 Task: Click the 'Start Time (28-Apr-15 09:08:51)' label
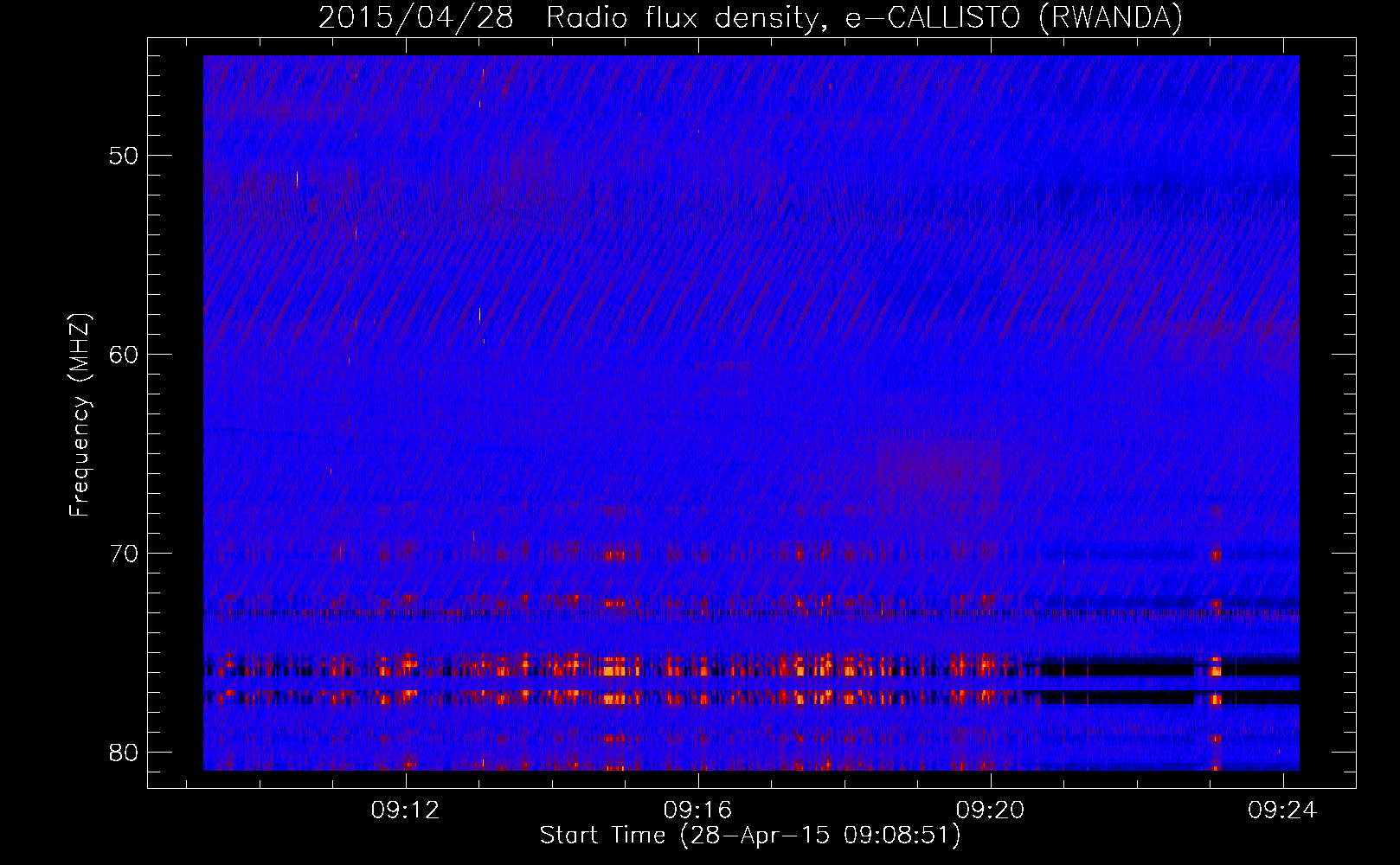coord(750,836)
